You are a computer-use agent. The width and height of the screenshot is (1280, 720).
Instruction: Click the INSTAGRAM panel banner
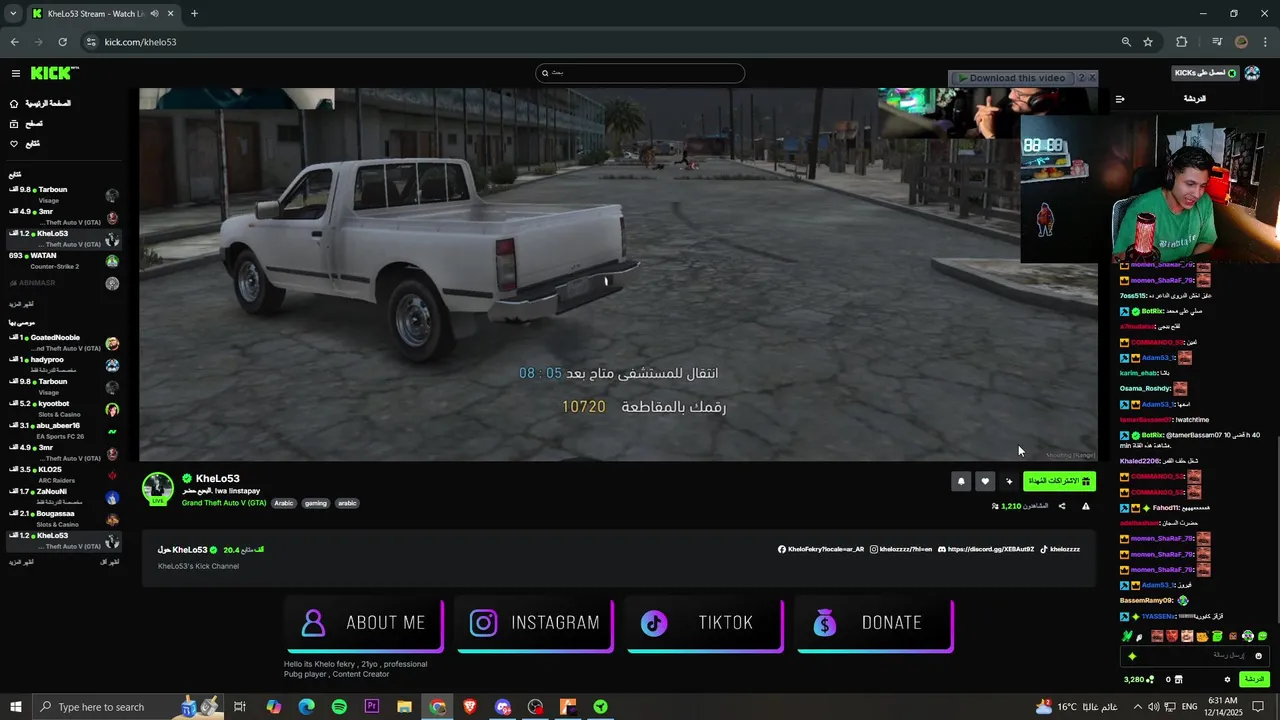pos(535,624)
